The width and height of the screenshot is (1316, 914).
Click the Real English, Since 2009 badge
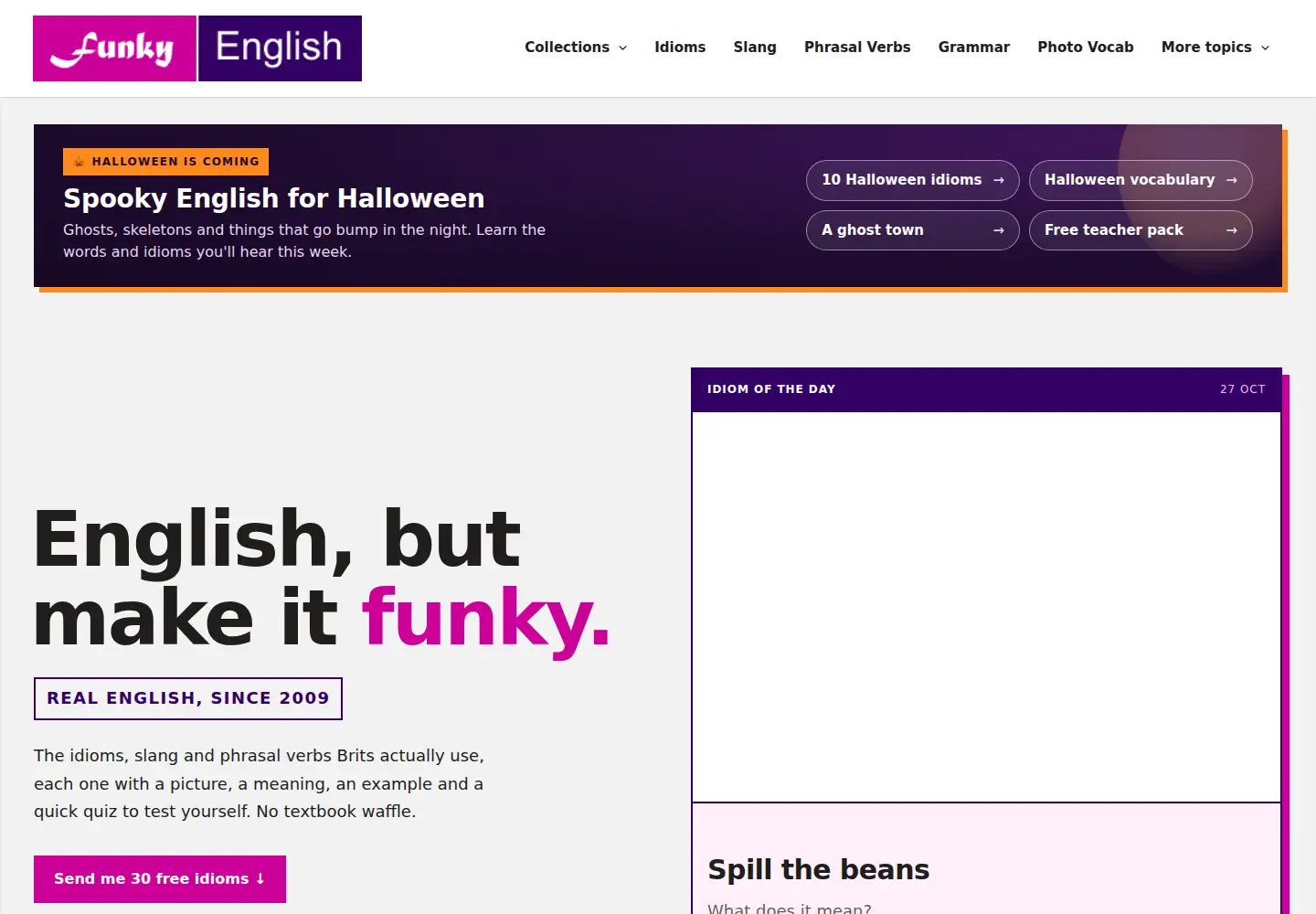coord(188,698)
